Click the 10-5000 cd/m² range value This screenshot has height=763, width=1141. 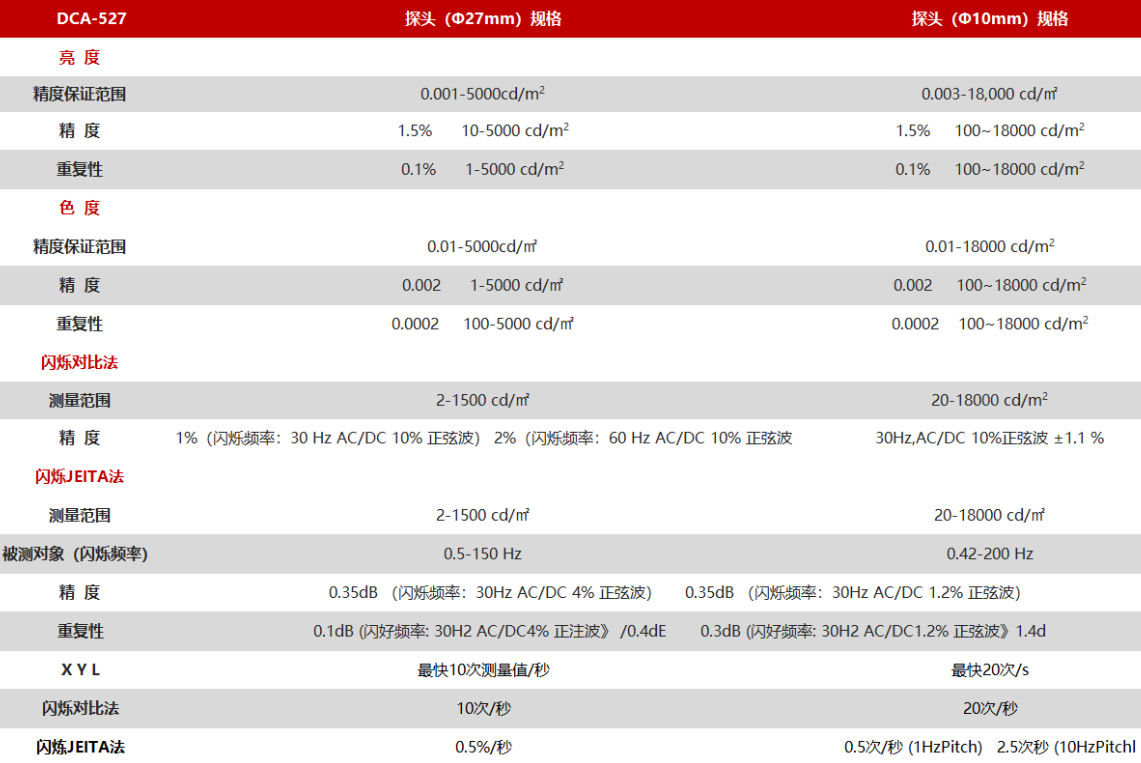[515, 131]
